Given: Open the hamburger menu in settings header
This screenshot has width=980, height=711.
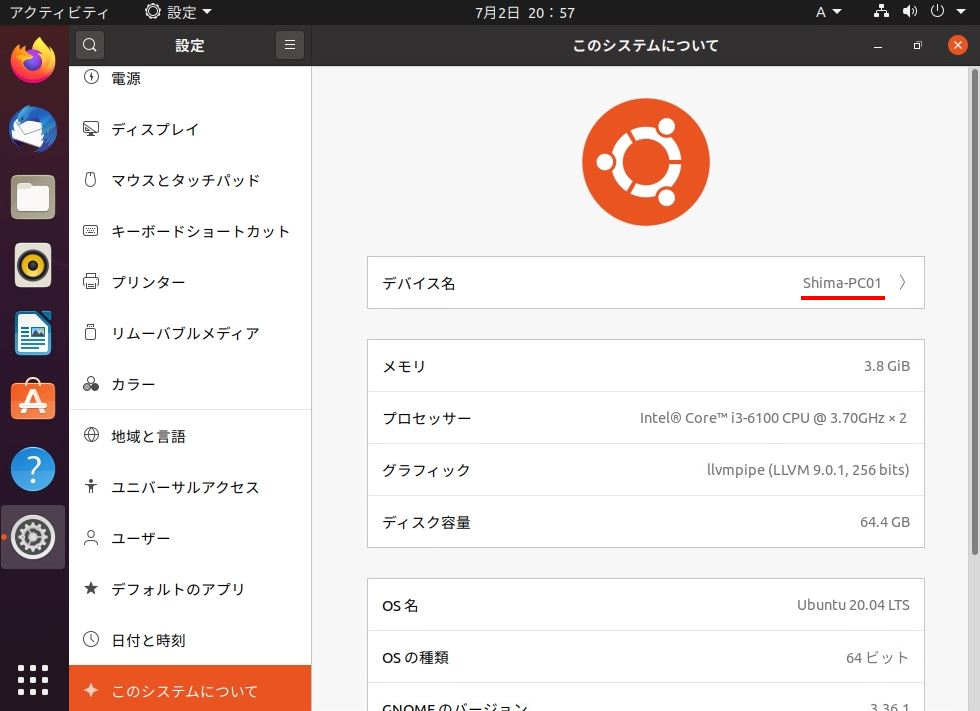Looking at the screenshot, I should pyautogui.click(x=289, y=45).
